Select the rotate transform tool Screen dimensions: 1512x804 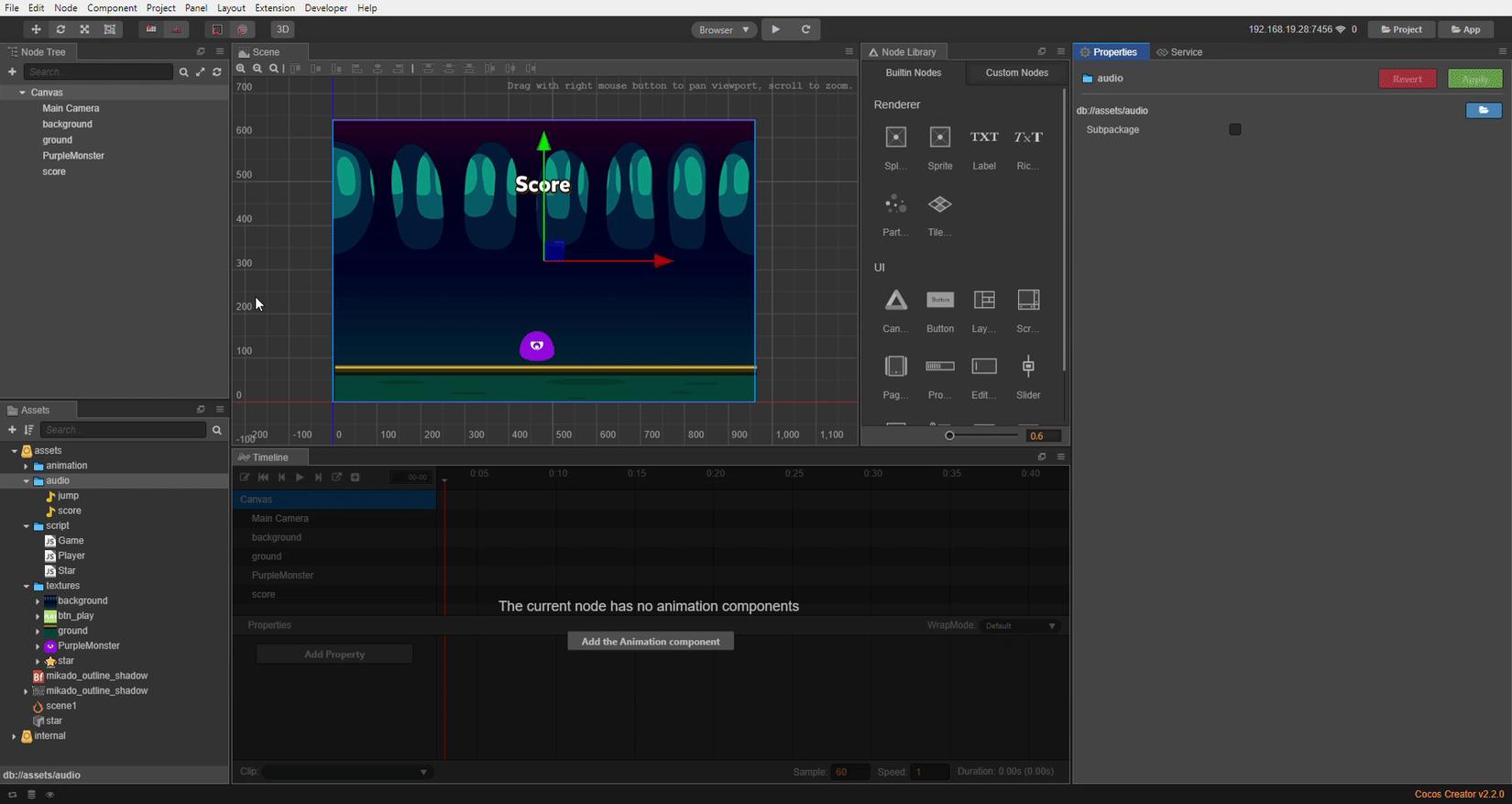[60, 29]
